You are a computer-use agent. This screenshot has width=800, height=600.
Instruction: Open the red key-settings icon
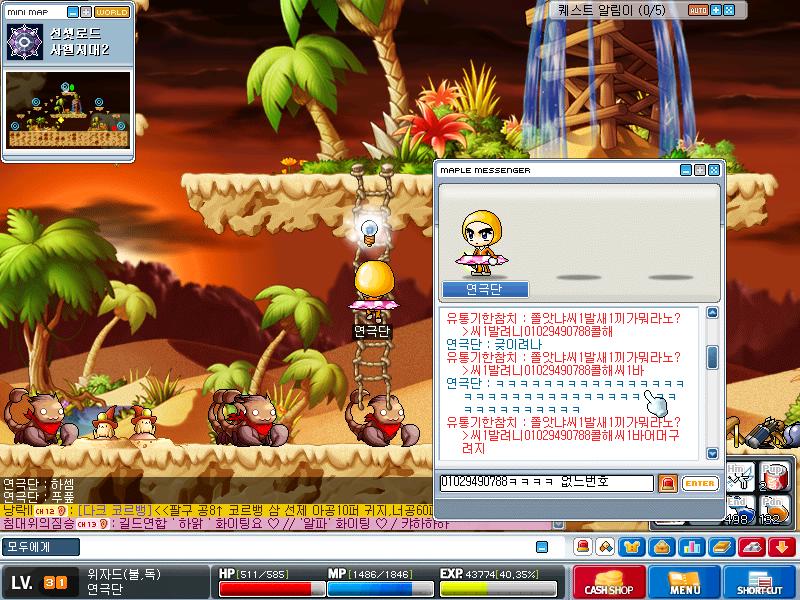coord(752,547)
